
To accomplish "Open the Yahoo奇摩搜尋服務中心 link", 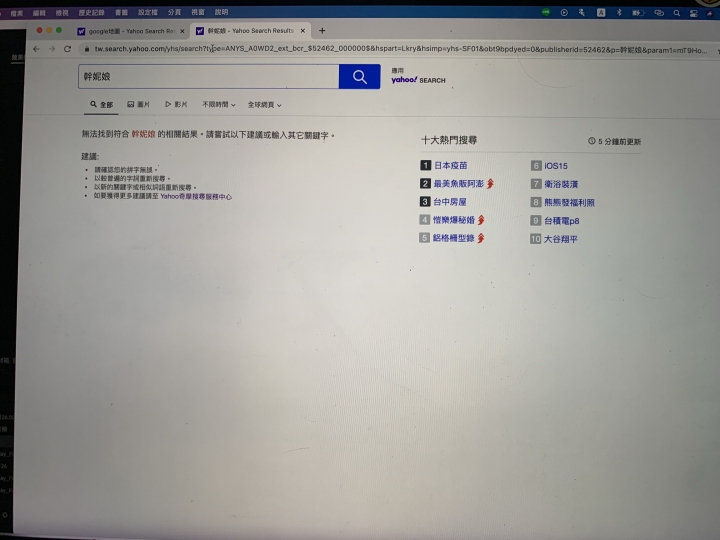I will (x=196, y=197).
